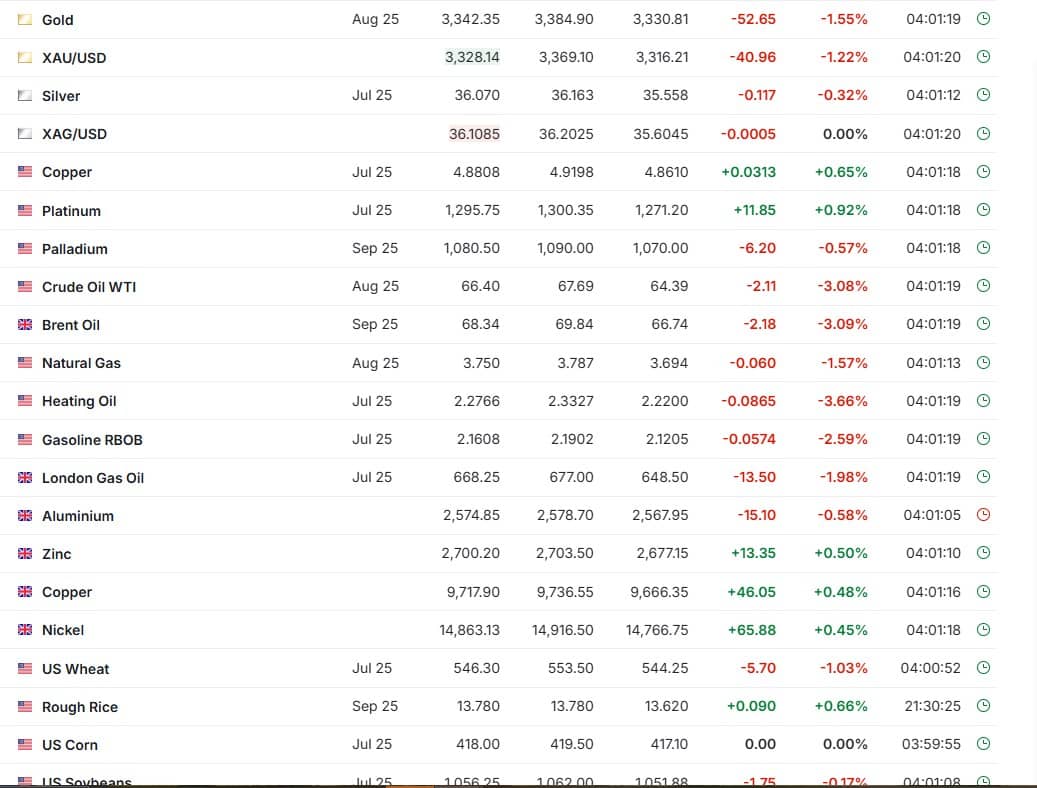Image resolution: width=1037 pixels, height=788 pixels.
Task: Click the silver bar icon beside XAG/USD
Action: (x=25, y=134)
